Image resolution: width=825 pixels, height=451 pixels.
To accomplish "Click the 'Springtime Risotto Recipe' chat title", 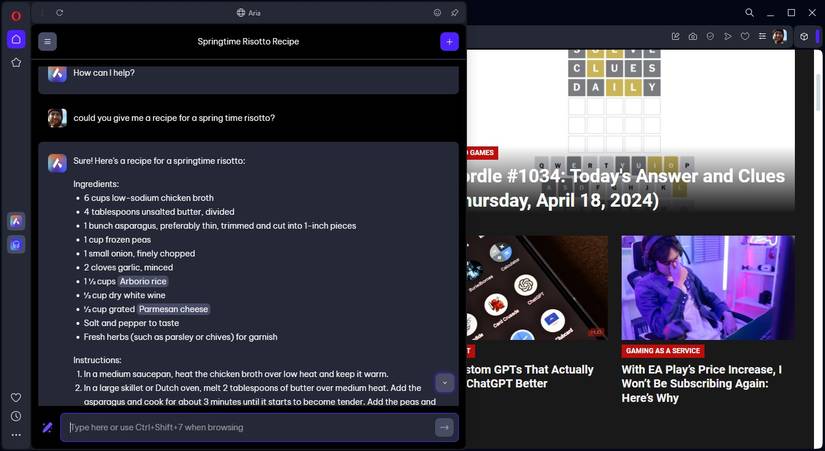I will [x=248, y=42].
